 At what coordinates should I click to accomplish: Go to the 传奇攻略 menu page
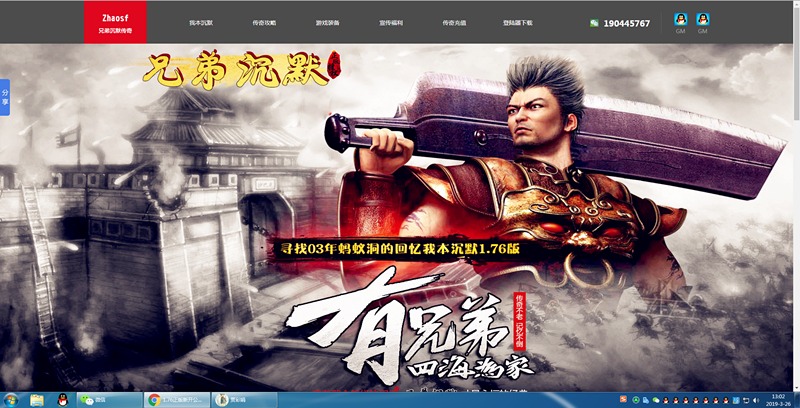point(264,23)
